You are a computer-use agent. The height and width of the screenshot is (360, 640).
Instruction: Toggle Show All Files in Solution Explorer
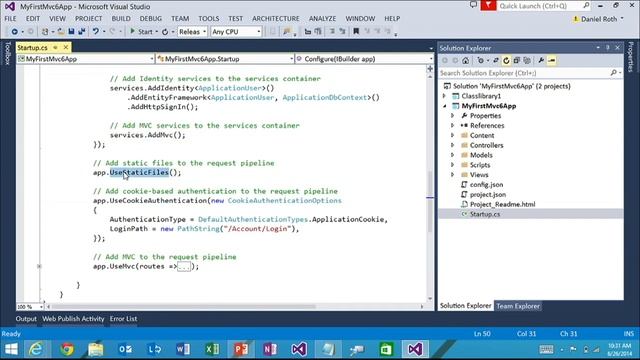(x=527, y=60)
